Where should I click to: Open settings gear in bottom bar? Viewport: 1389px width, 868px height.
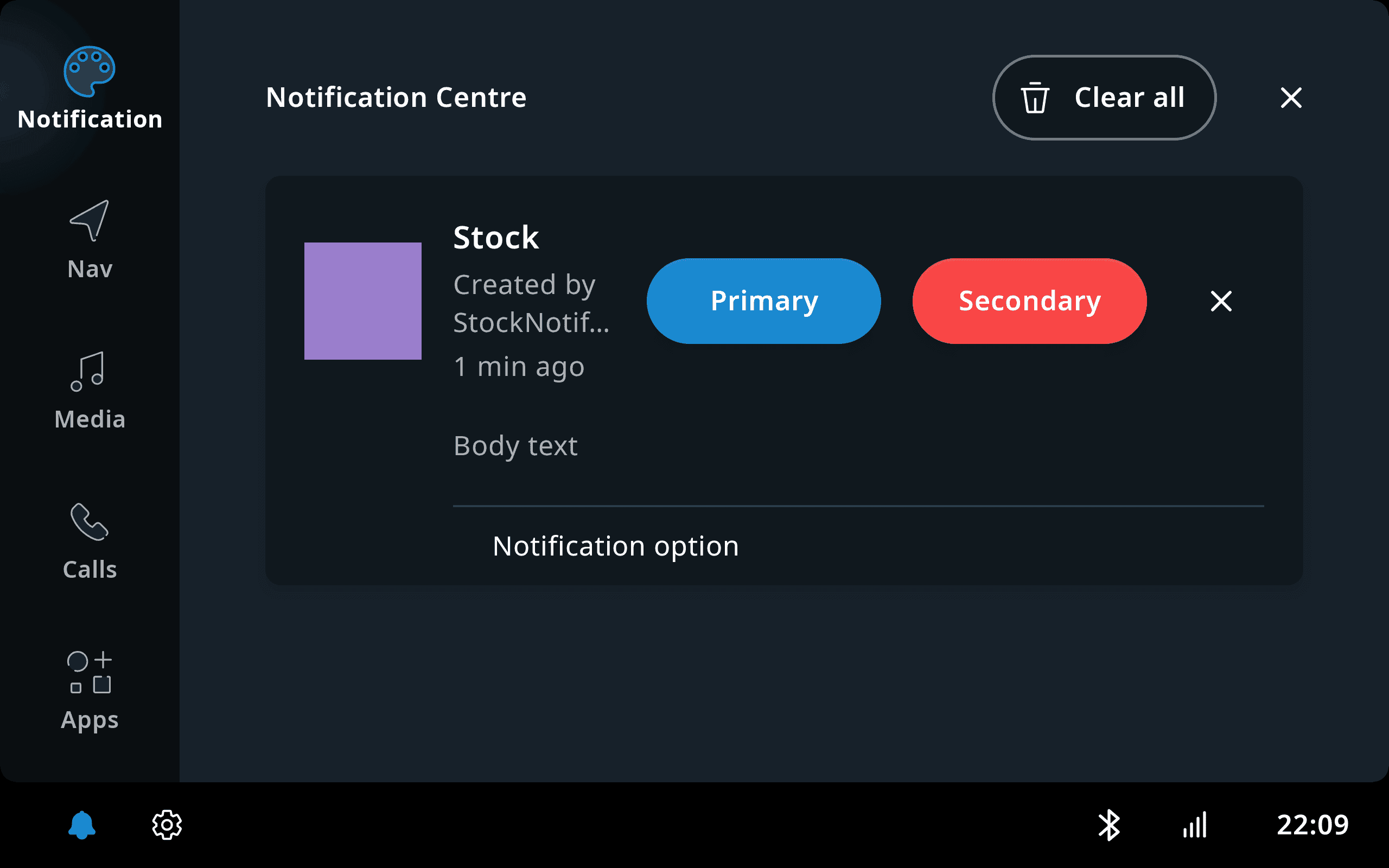point(167,825)
